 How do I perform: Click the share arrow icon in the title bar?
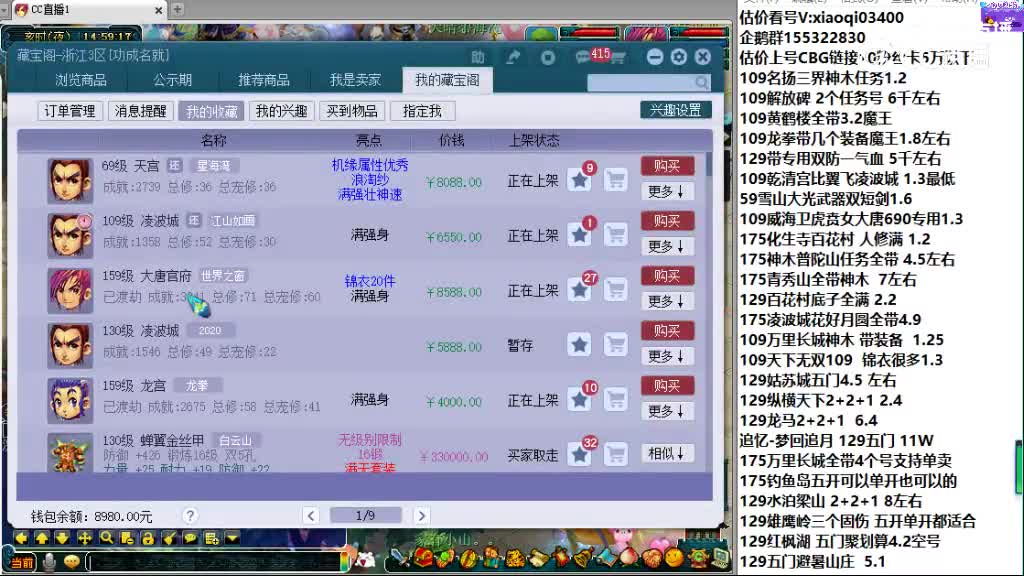coord(514,57)
